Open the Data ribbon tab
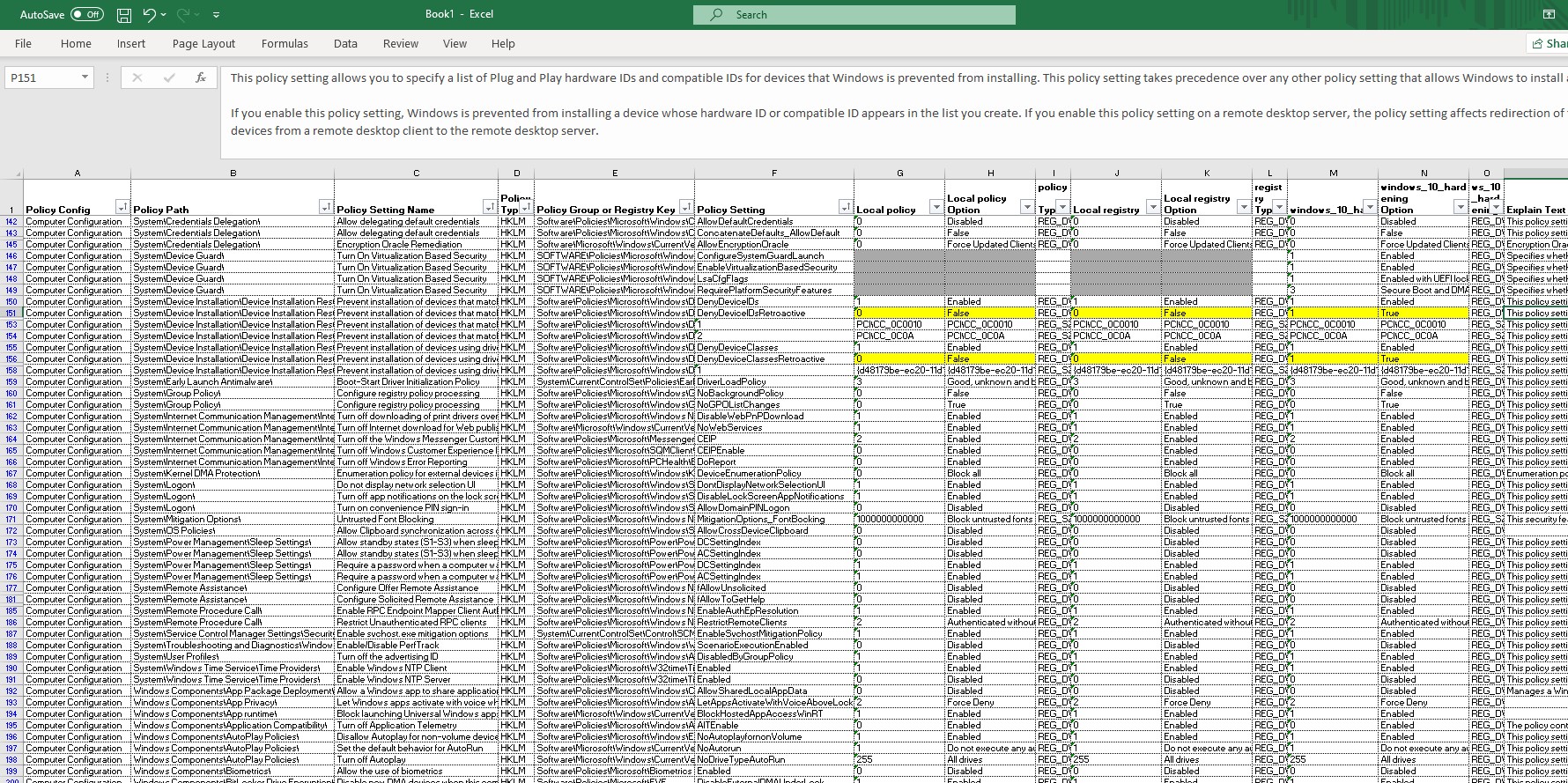 click(345, 43)
